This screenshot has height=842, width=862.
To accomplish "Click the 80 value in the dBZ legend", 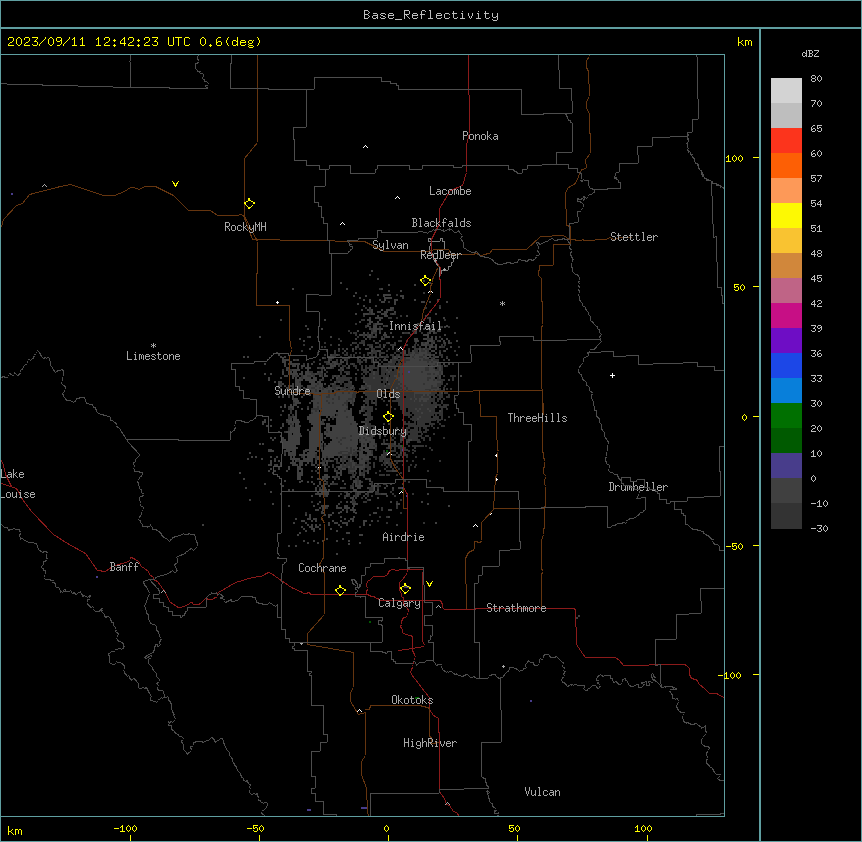I will point(816,78).
